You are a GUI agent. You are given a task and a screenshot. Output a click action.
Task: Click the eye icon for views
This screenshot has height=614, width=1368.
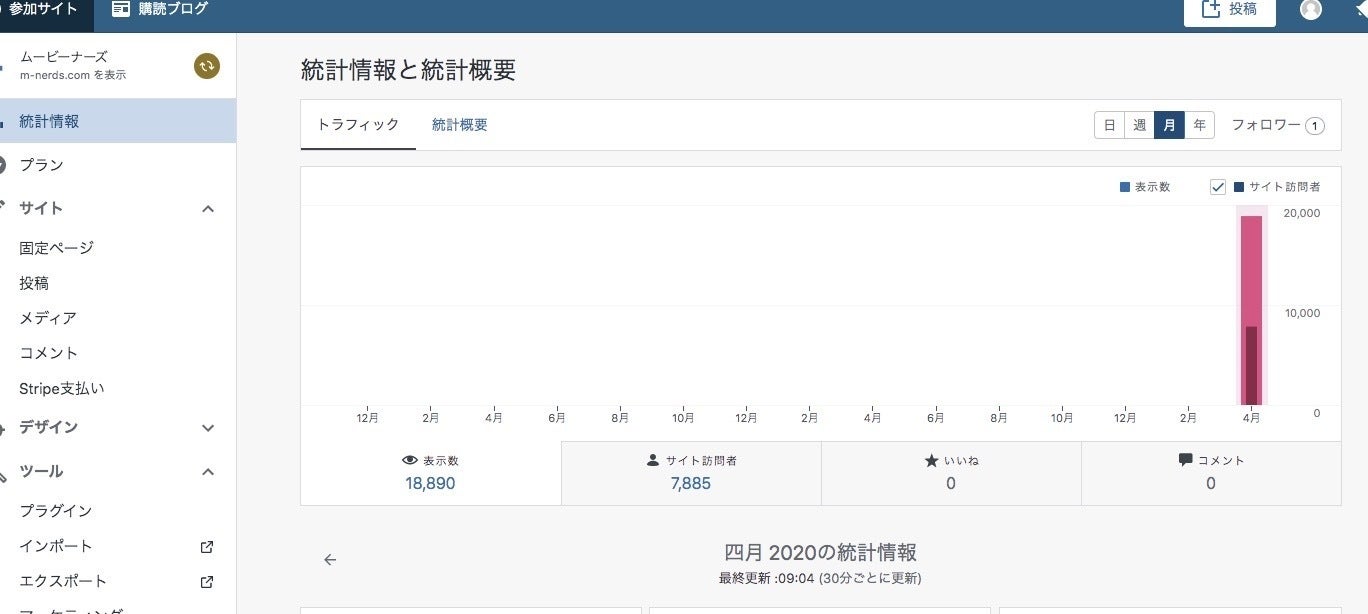(409, 461)
